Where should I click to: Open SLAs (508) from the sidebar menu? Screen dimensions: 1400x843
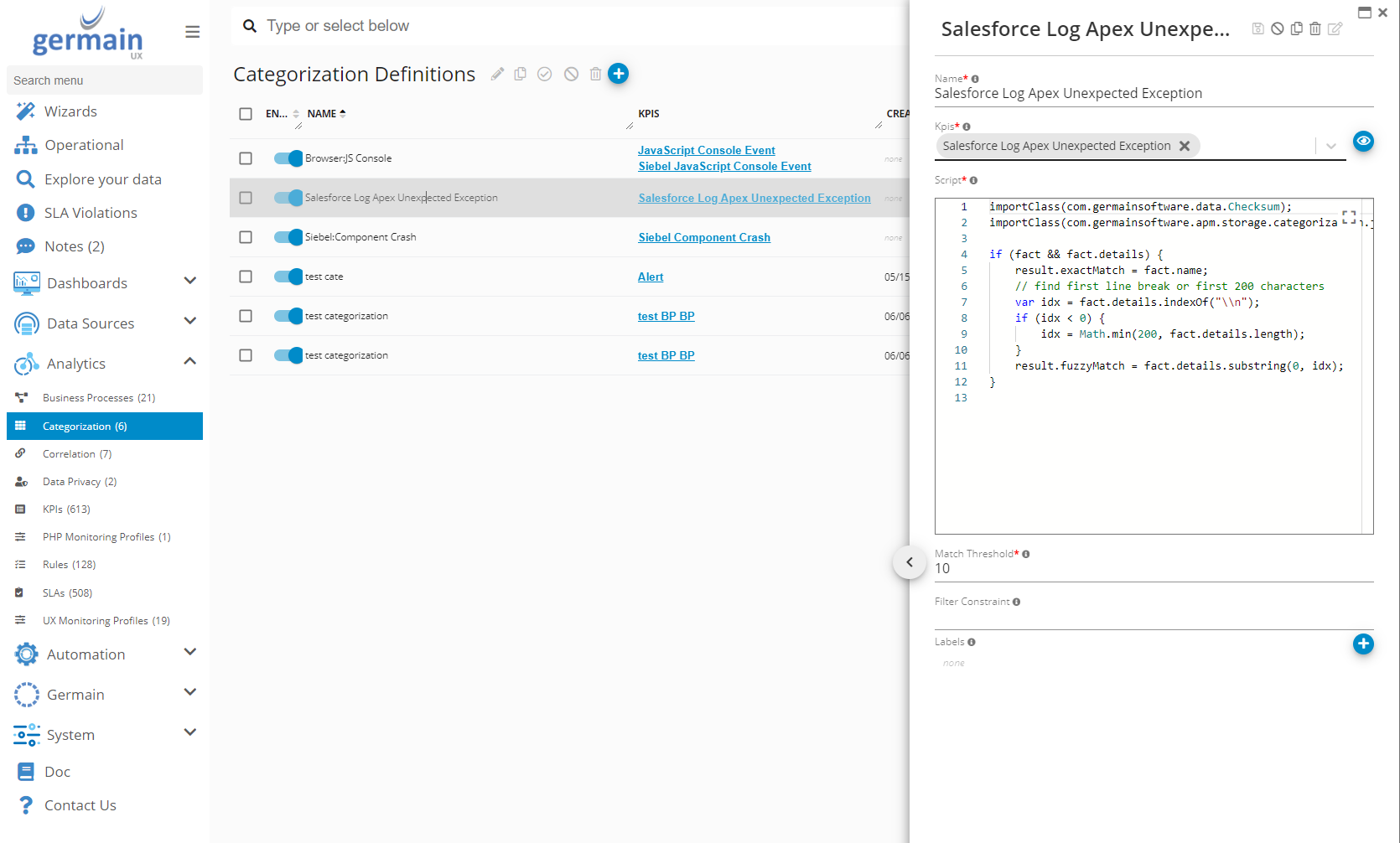[67, 592]
